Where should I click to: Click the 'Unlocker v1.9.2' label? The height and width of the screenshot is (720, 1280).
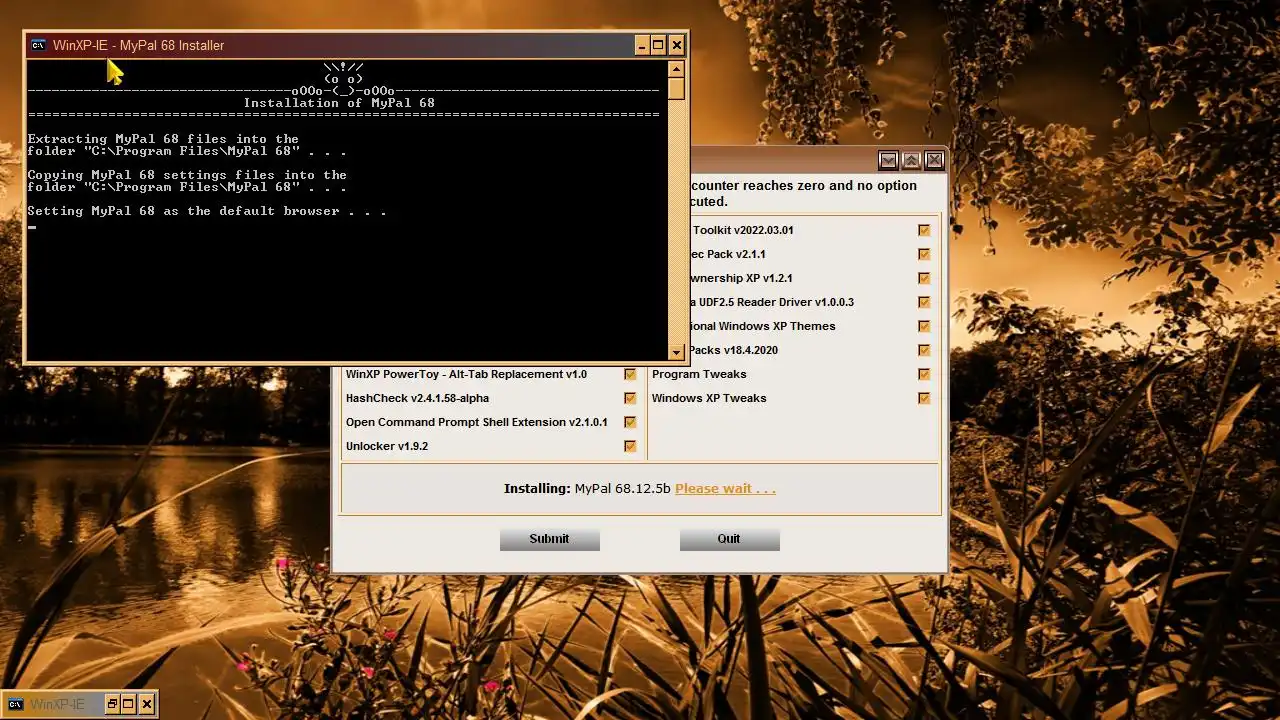coord(387,446)
